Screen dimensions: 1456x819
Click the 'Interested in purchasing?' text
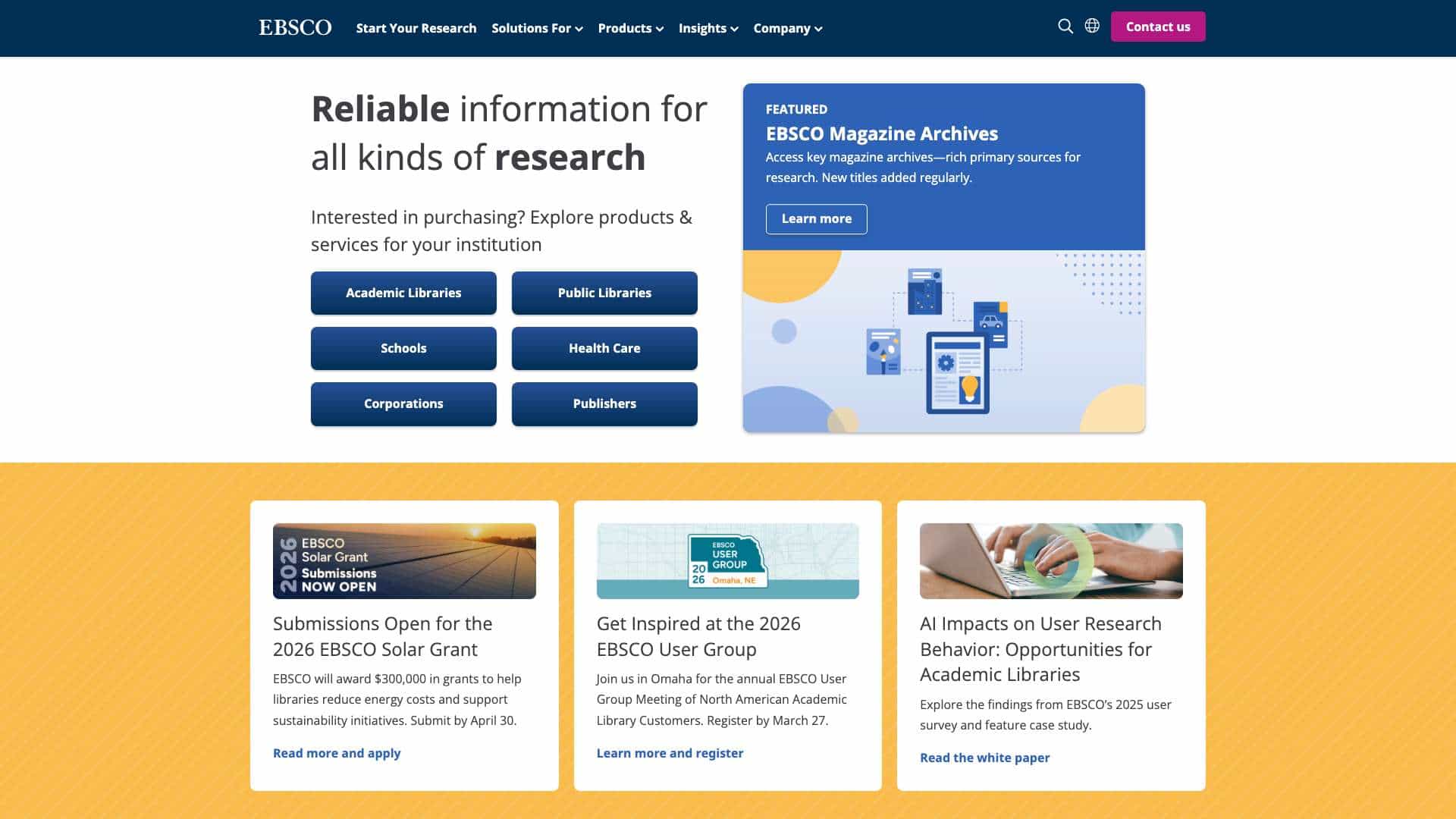pyautogui.click(x=501, y=231)
